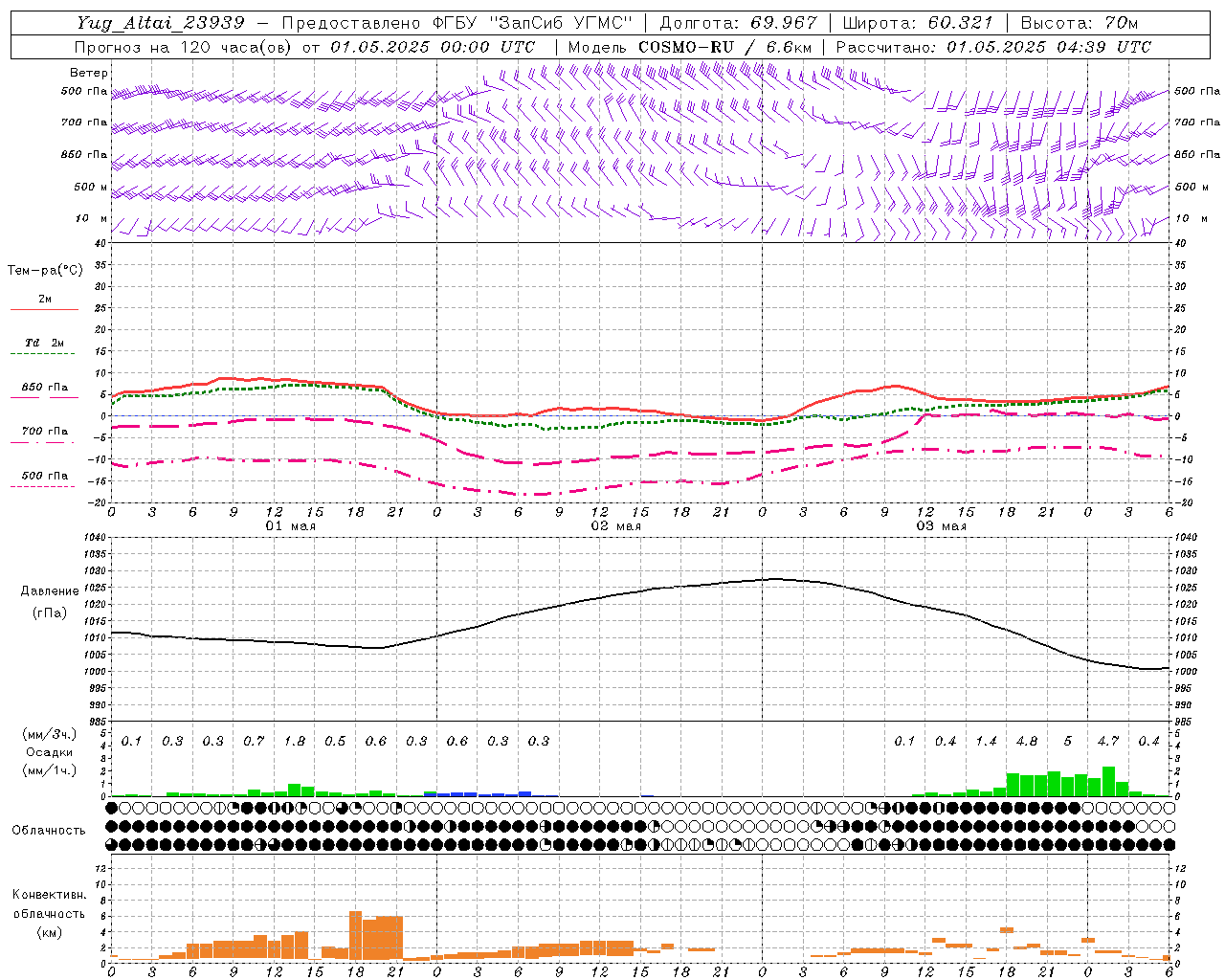Image resolution: width=1225 pixels, height=980 pixels.
Task: Click the Облачность cloud cover label
Action: click(x=49, y=831)
